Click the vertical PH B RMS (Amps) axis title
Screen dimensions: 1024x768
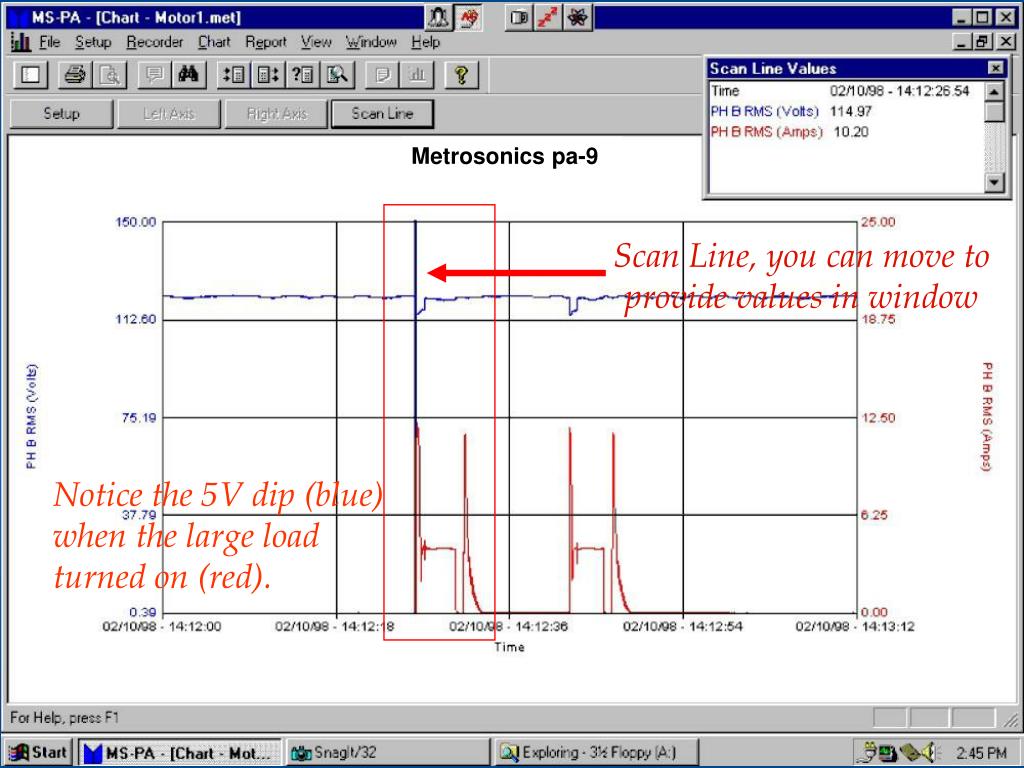987,417
